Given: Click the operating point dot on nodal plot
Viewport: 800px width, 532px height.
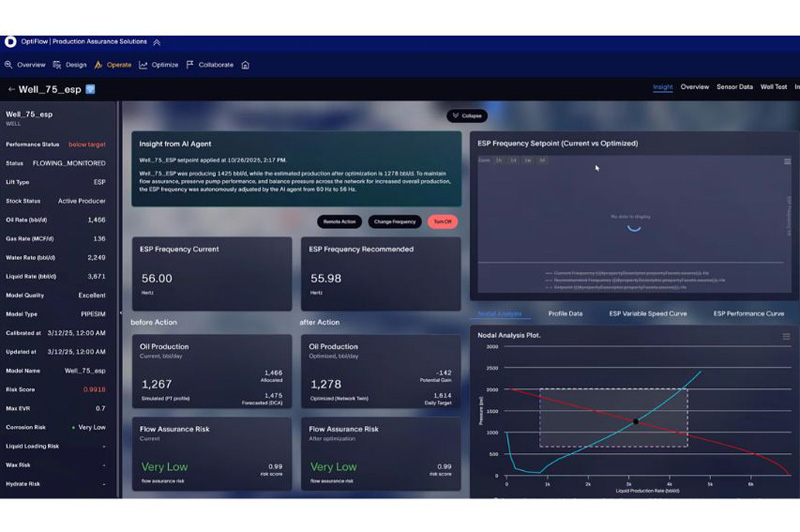Looking at the screenshot, I should (636, 421).
